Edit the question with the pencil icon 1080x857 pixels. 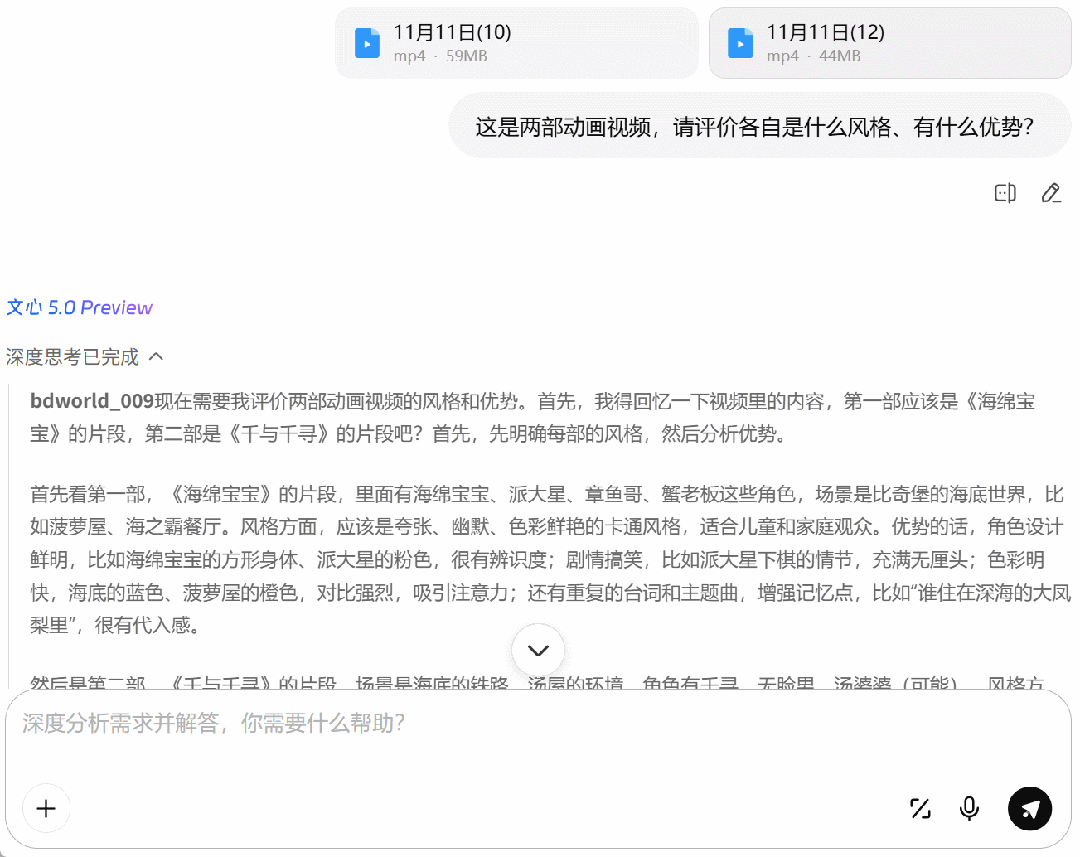1050,193
